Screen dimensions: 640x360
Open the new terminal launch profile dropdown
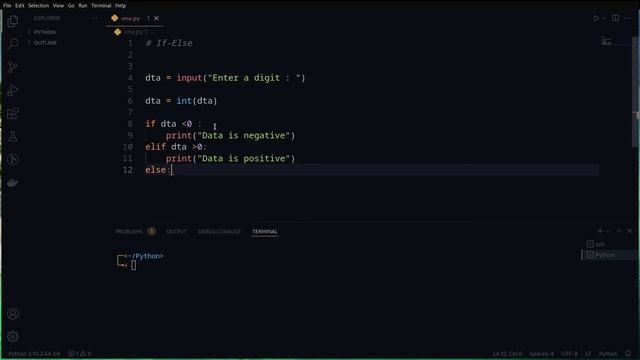click(608, 231)
